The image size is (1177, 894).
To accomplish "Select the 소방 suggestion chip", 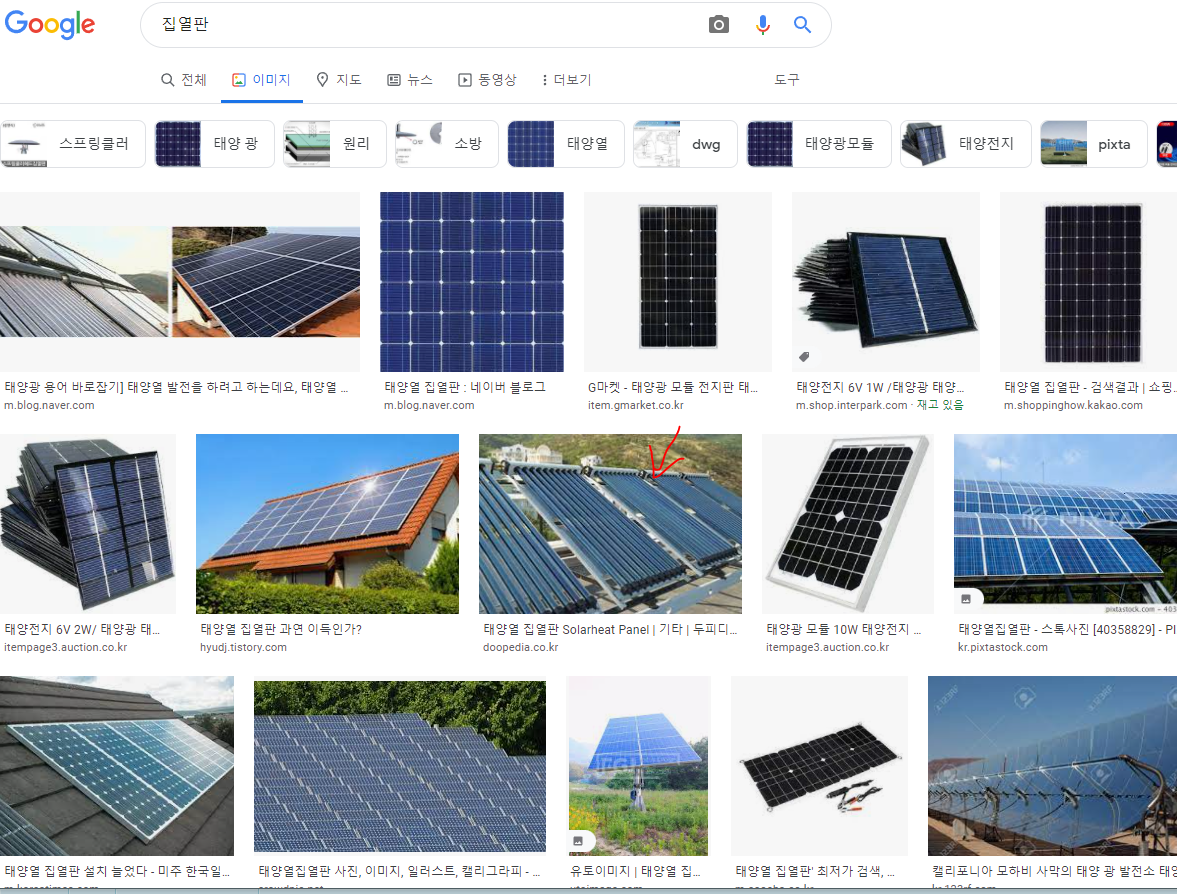I will point(447,143).
